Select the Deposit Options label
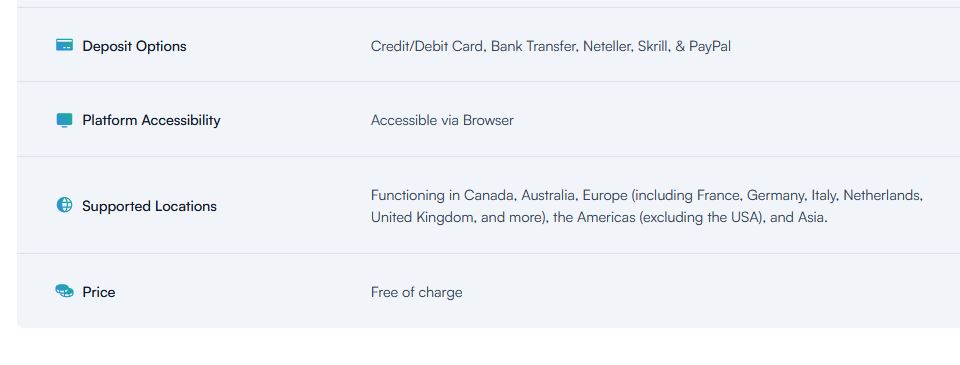 coord(134,46)
